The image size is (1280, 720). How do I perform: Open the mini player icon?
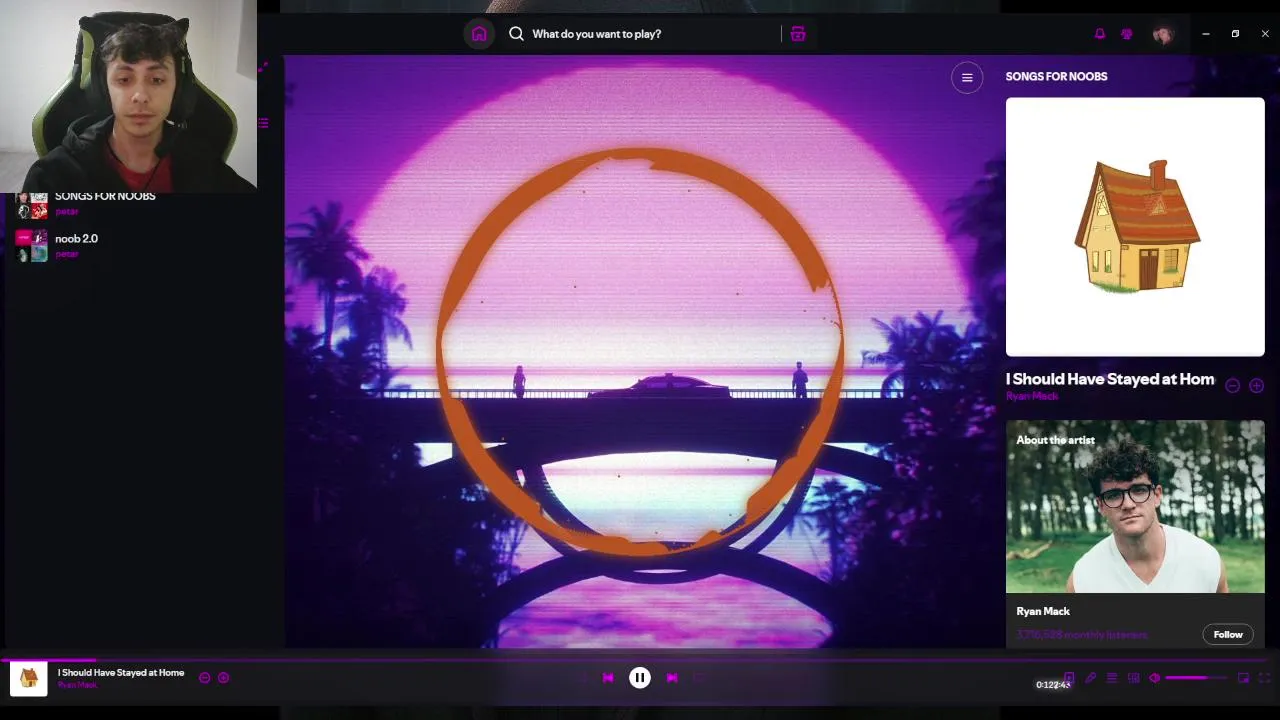[x=1244, y=678]
